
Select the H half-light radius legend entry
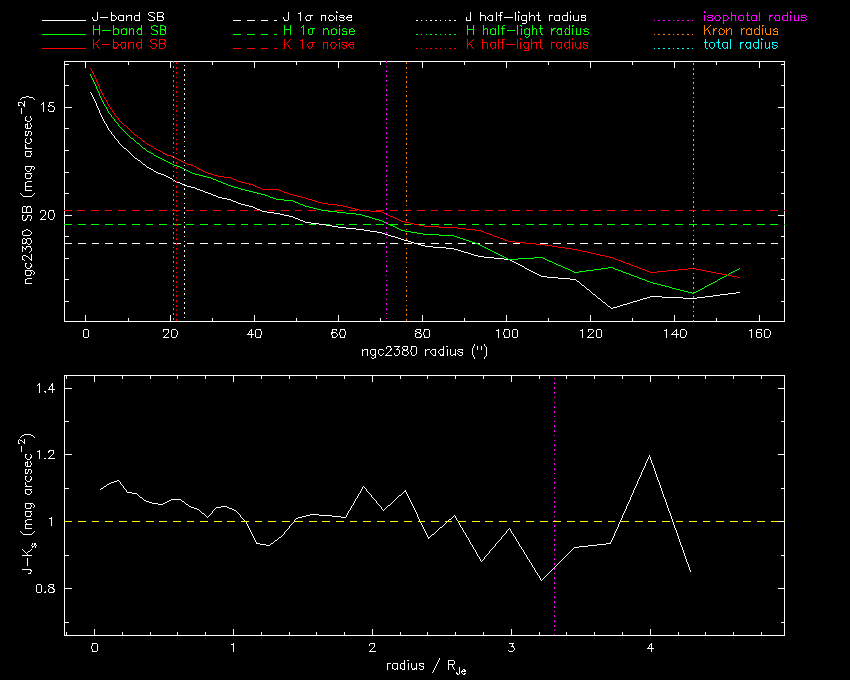pyautogui.click(x=526, y=32)
